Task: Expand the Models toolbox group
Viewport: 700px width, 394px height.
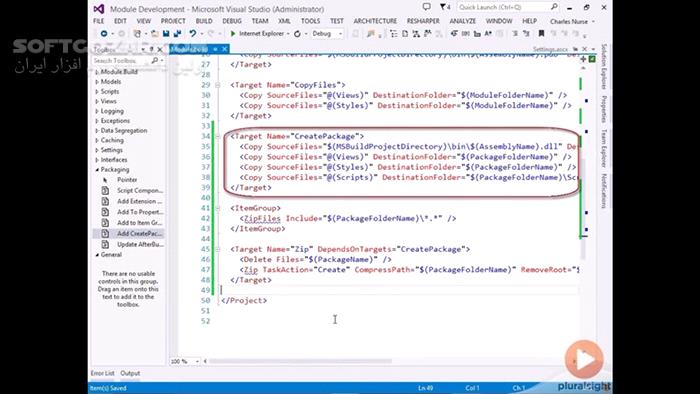Action: tap(97, 82)
